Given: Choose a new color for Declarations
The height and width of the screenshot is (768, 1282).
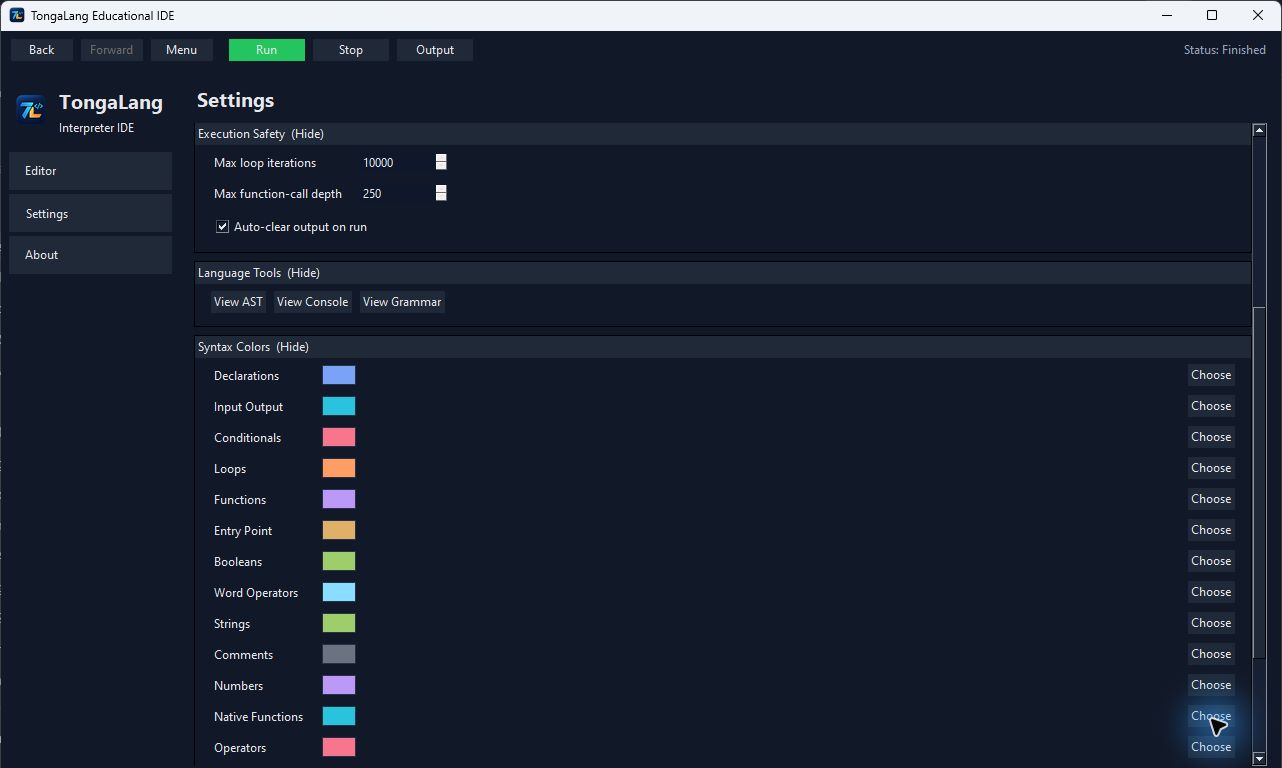Looking at the screenshot, I should 1211,375.
